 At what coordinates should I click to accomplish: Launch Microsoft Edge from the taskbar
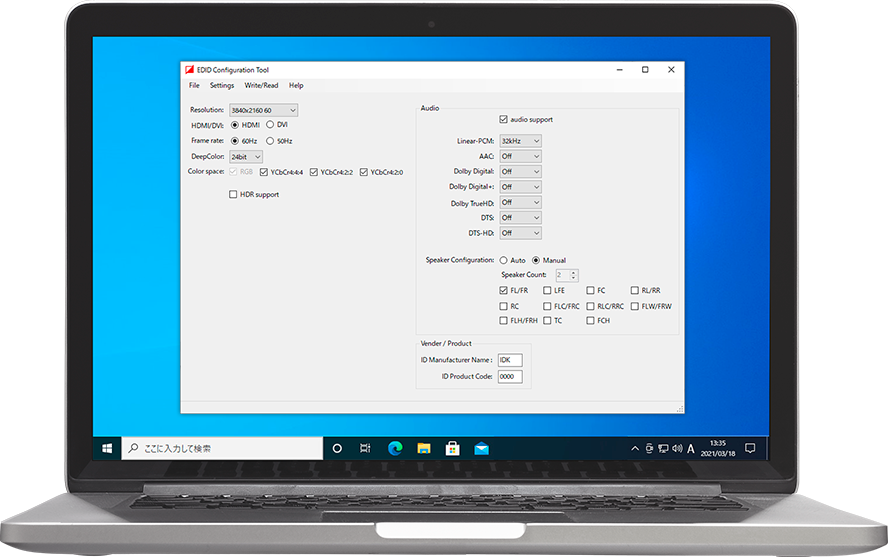click(x=394, y=449)
